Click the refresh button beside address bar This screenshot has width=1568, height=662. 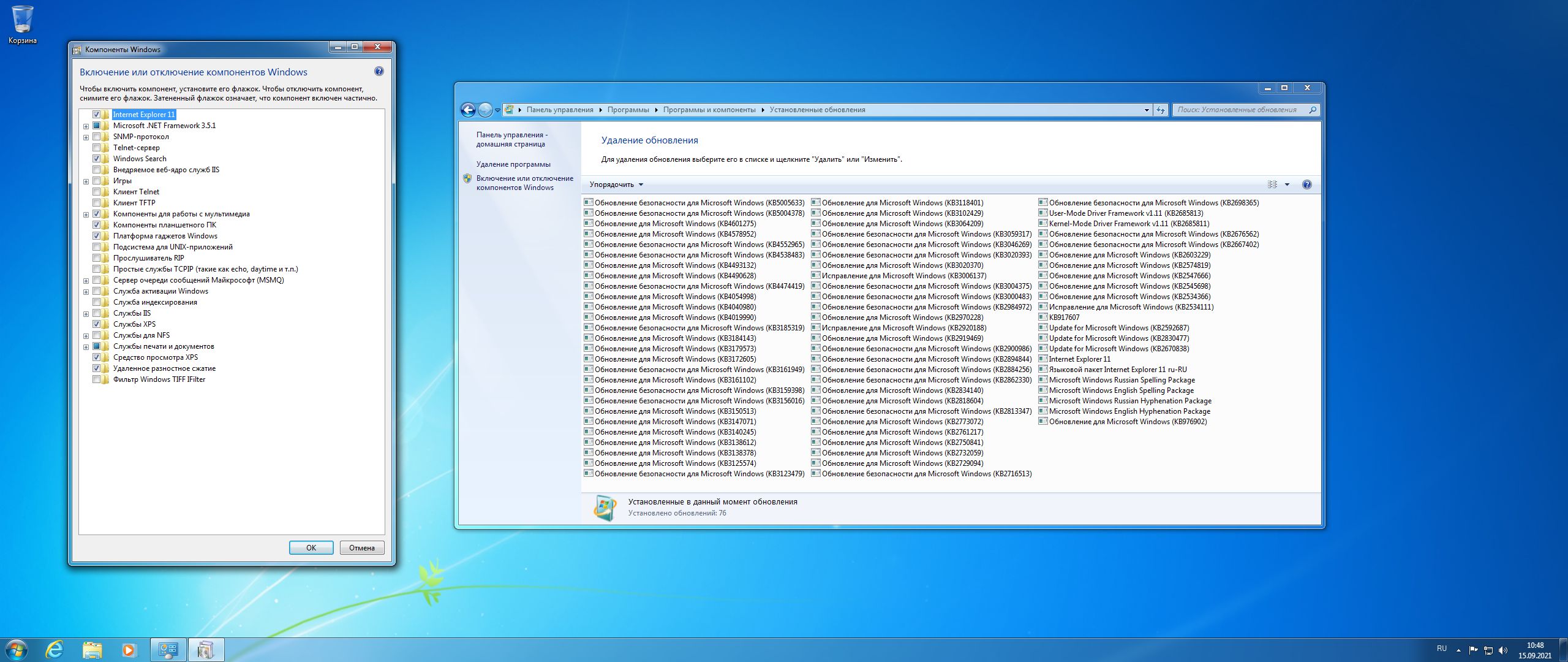[x=1161, y=110]
